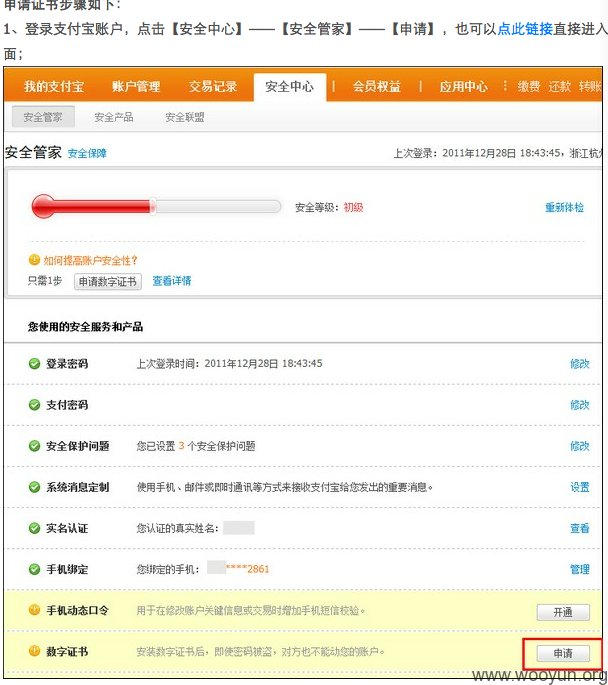Viewport: 608px width, 685px height.
Task: Click the 手机动态口令 row label
Action: (78, 610)
